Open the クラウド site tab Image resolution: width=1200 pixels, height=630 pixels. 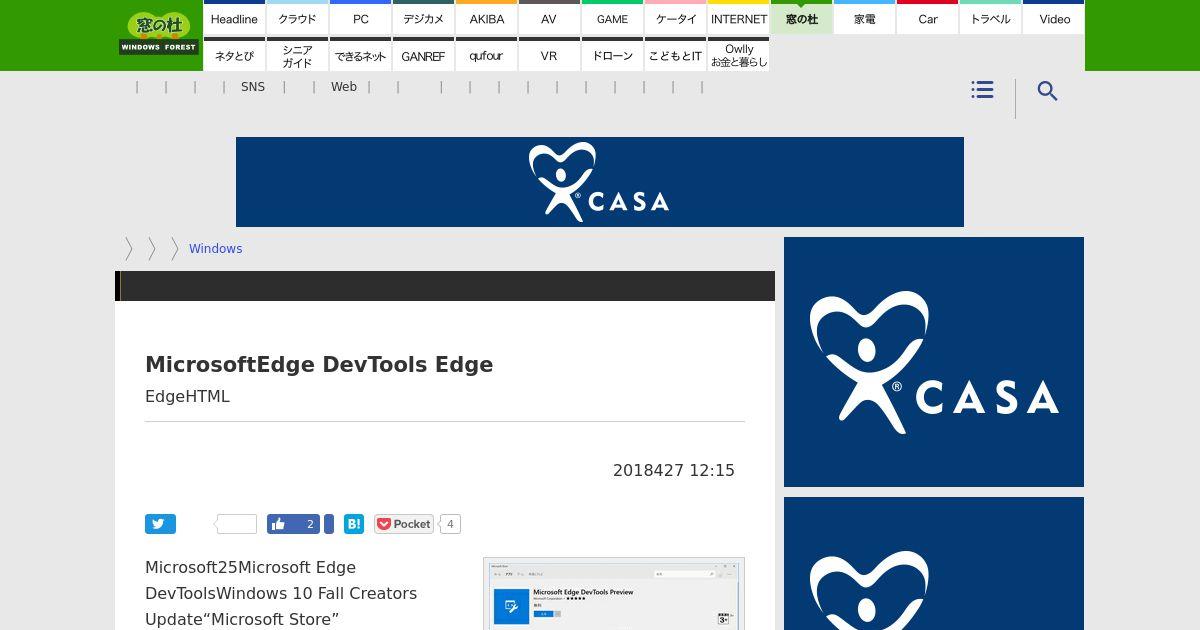(x=297, y=17)
